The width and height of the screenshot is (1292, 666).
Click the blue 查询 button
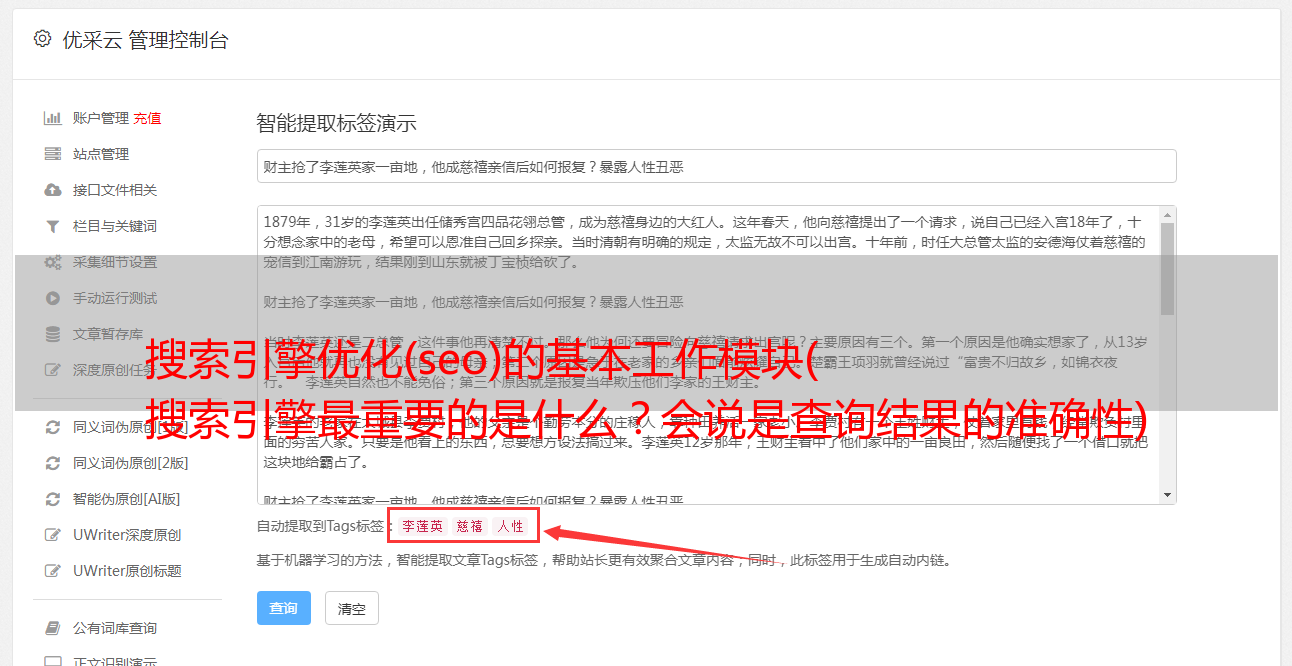pos(284,608)
